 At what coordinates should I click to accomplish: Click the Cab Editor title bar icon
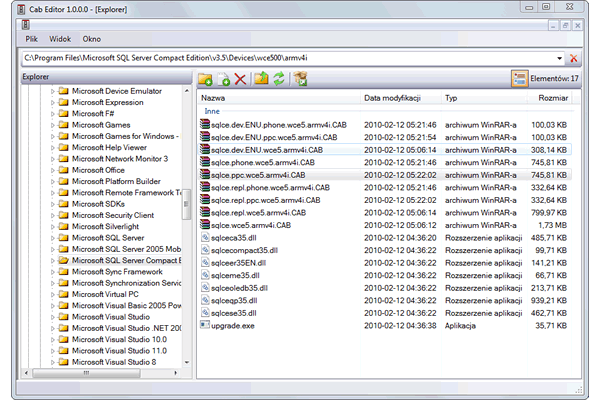point(21,10)
